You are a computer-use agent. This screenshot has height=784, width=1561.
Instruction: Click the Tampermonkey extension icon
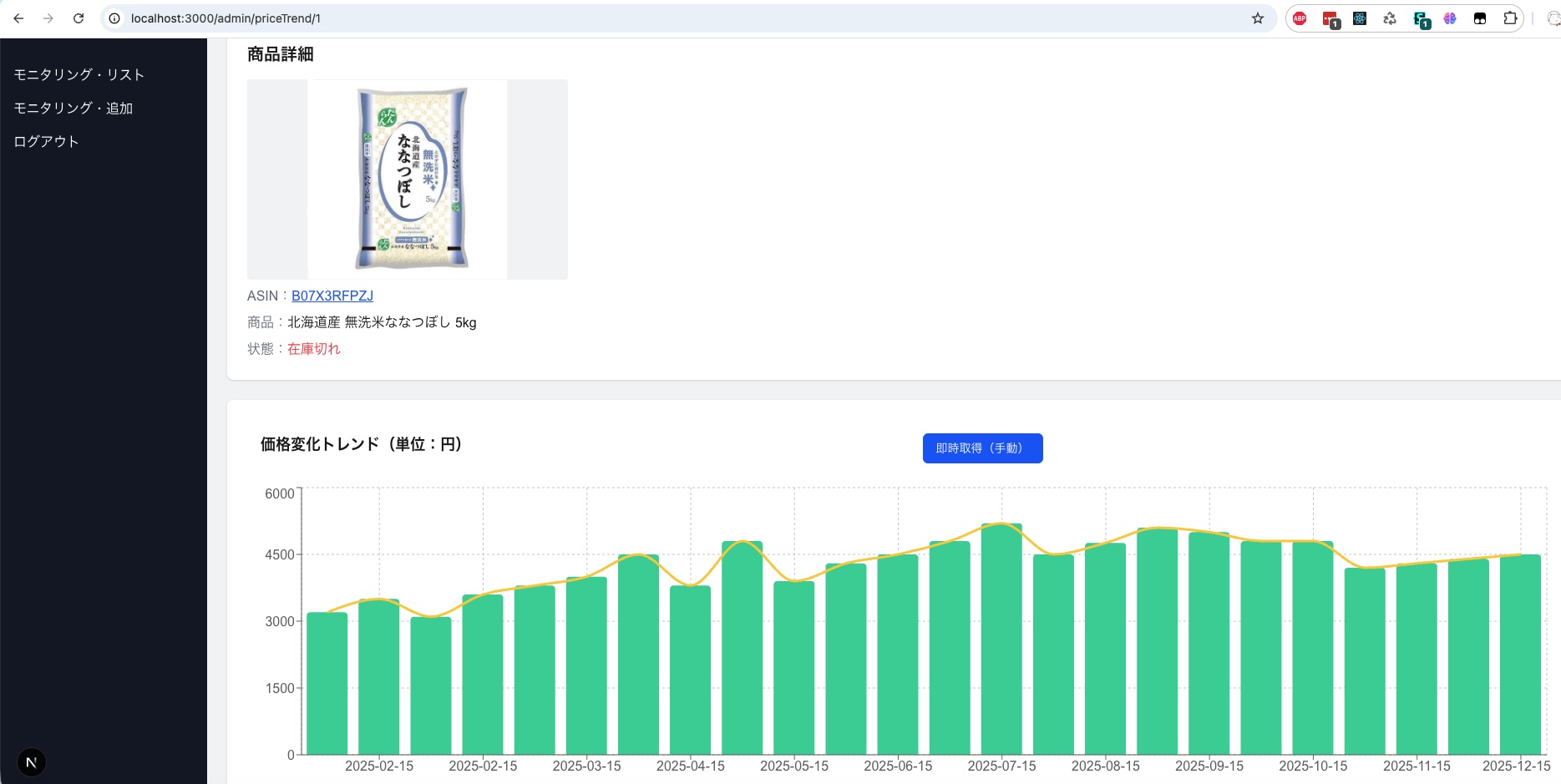click(x=1480, y=18)
